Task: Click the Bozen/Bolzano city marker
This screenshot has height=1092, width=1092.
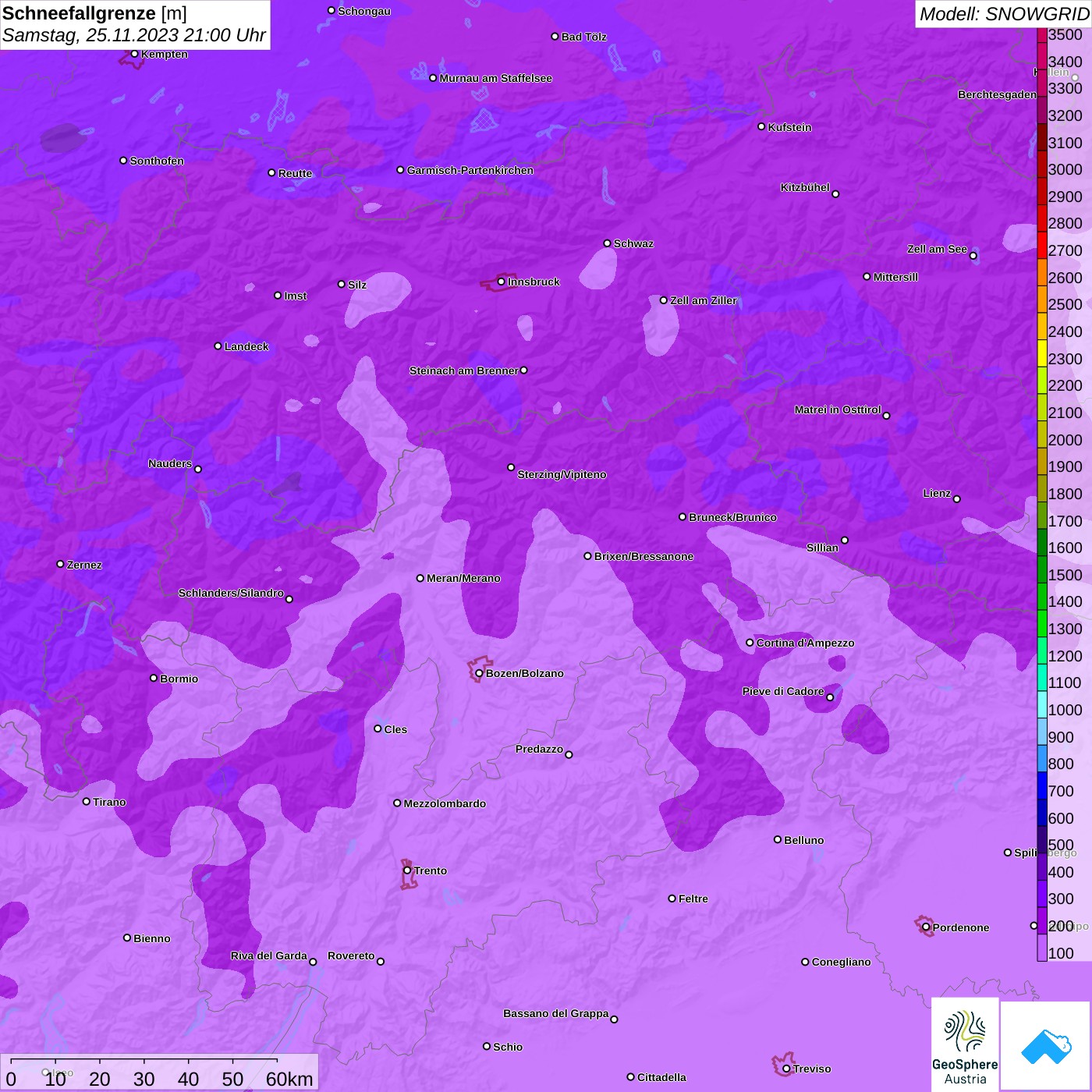Action: tap(479, 673)
